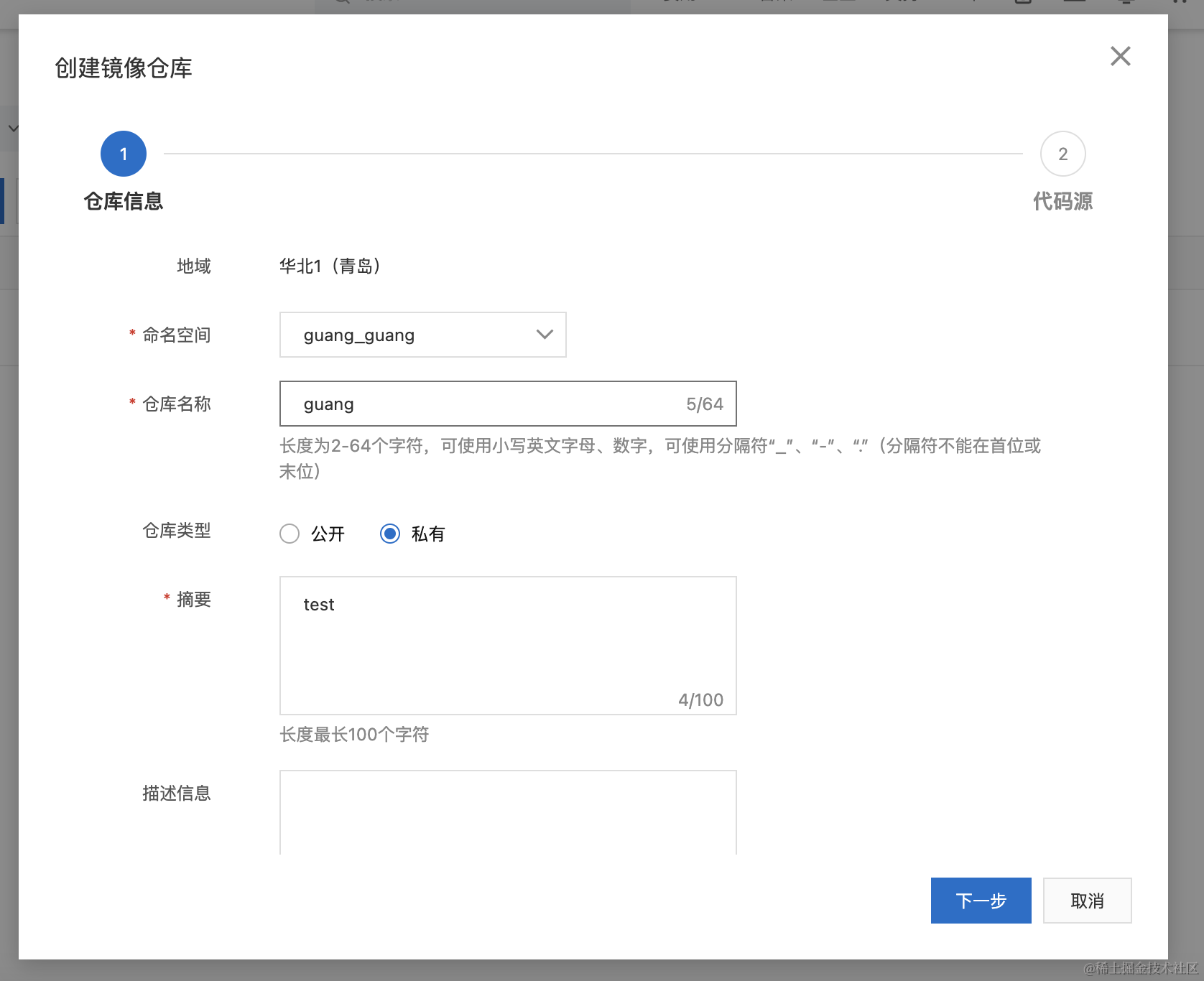Select the 公开 radio button

coord(290,534)
